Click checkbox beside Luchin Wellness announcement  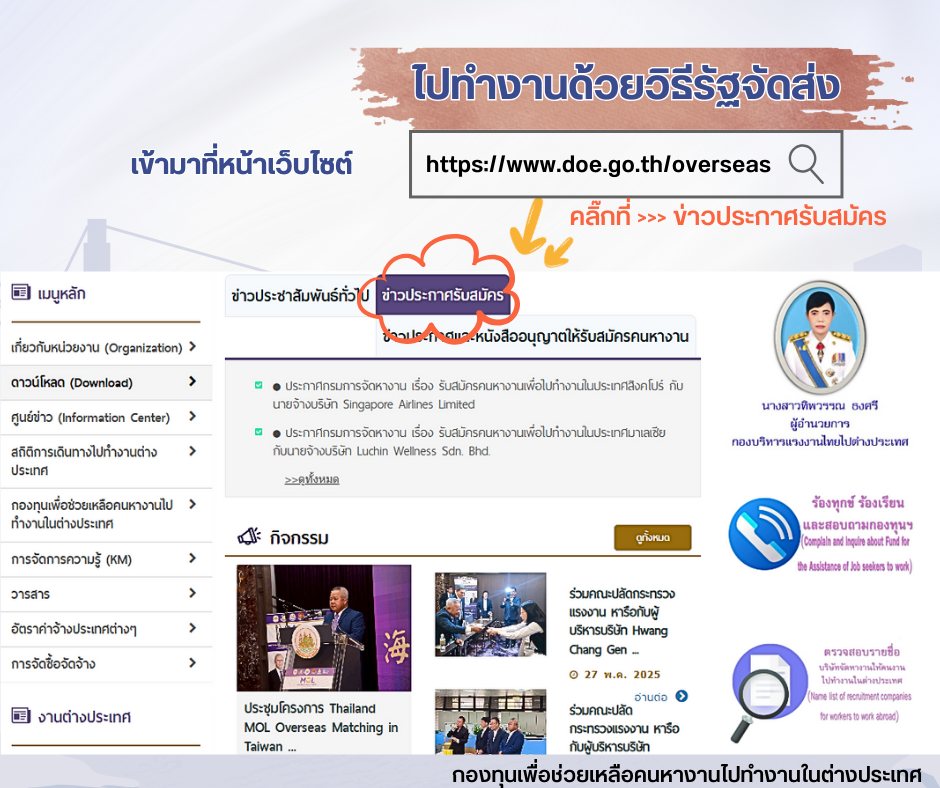click(259, 433)
